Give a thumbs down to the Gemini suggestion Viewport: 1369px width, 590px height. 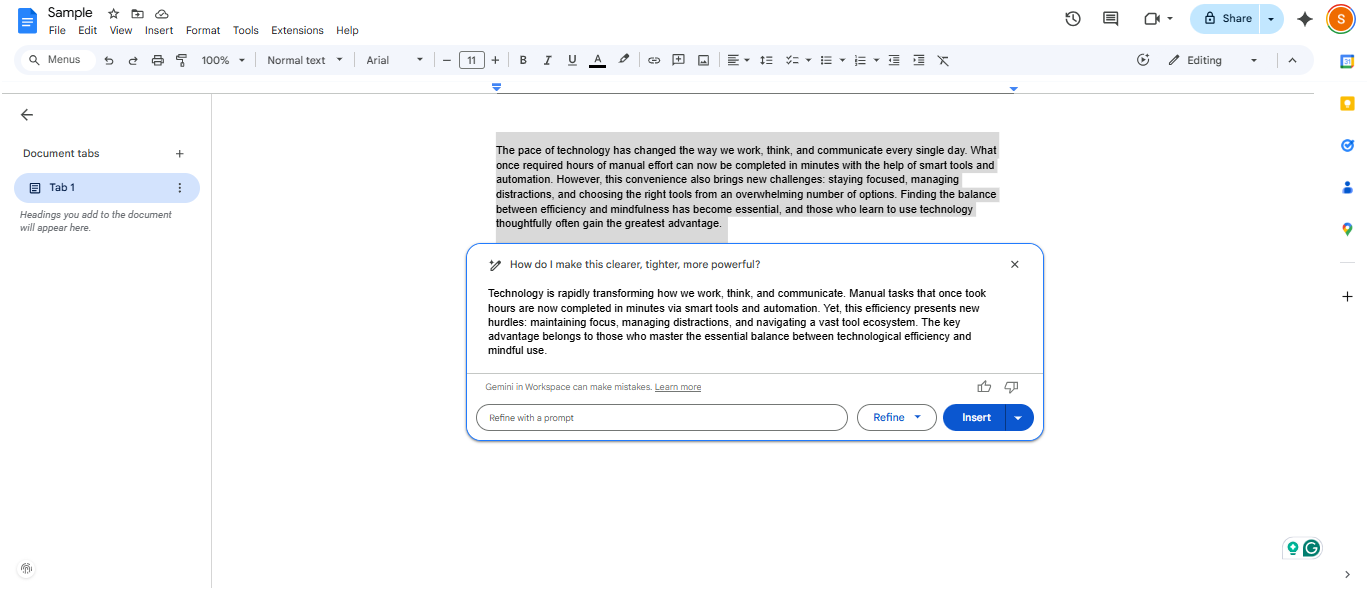coord(1010,386)
